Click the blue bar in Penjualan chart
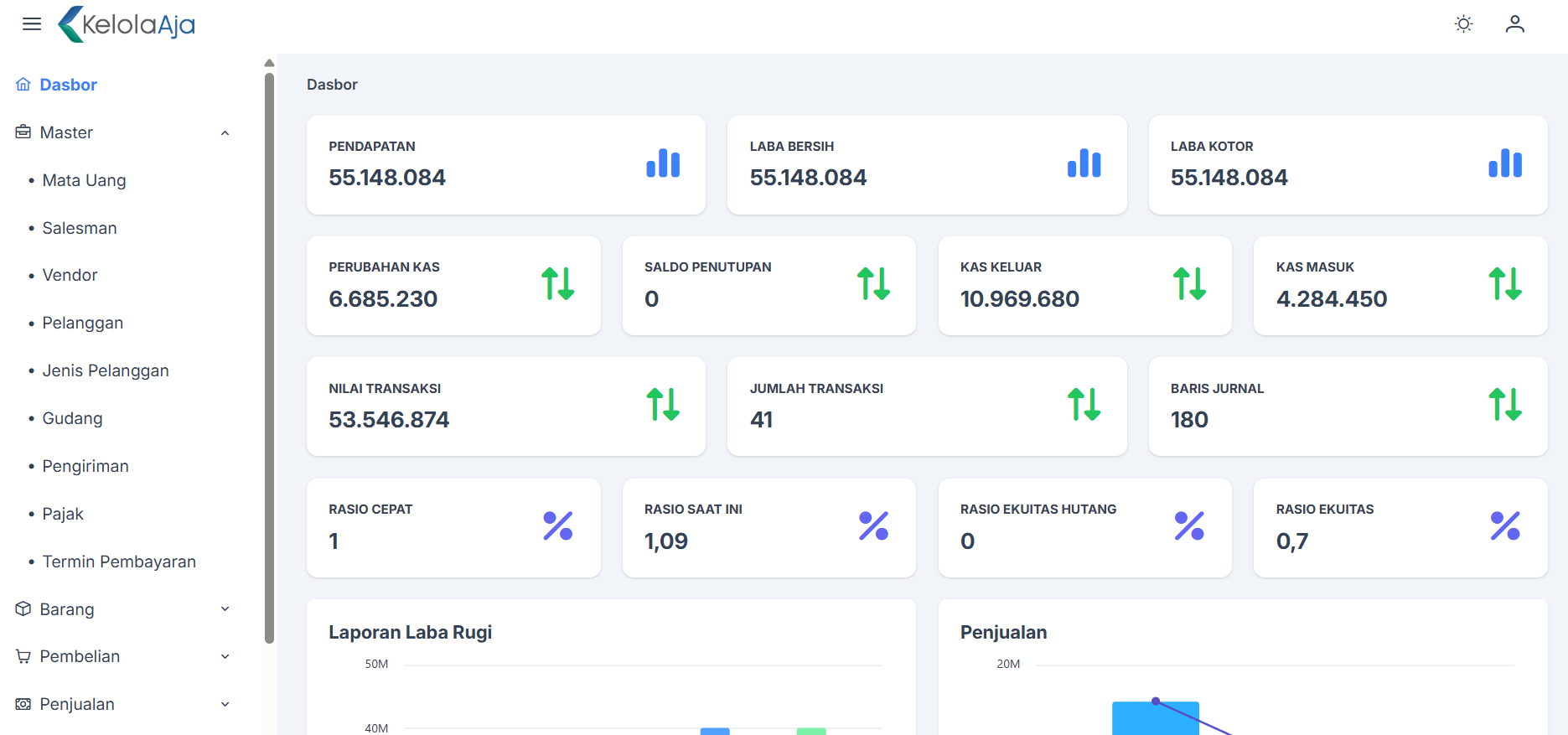Image resolution: width=1568 pixels, height=735 pixels. pos(1155,720)
